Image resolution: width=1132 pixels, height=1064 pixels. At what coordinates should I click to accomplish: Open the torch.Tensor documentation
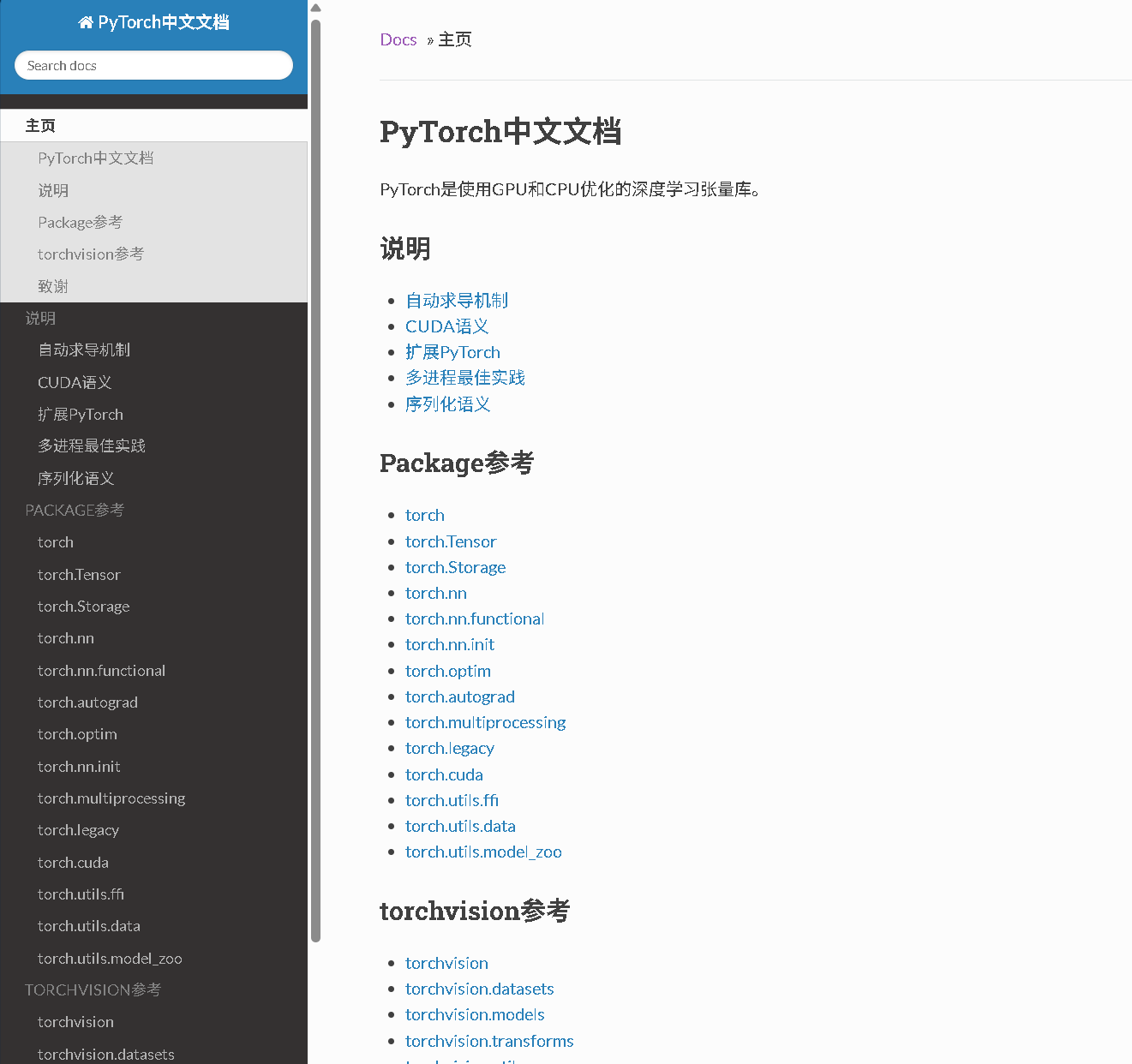[x=451, y=541]
